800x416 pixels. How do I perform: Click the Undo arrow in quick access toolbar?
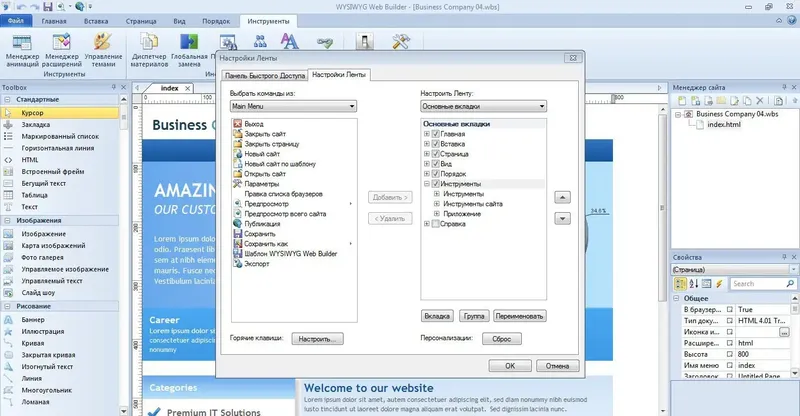22,7
